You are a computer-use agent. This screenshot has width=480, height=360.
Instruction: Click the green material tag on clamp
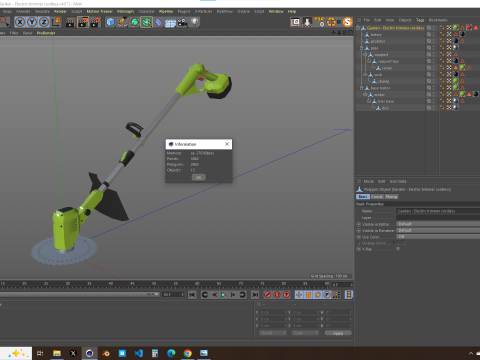(456, 81)
